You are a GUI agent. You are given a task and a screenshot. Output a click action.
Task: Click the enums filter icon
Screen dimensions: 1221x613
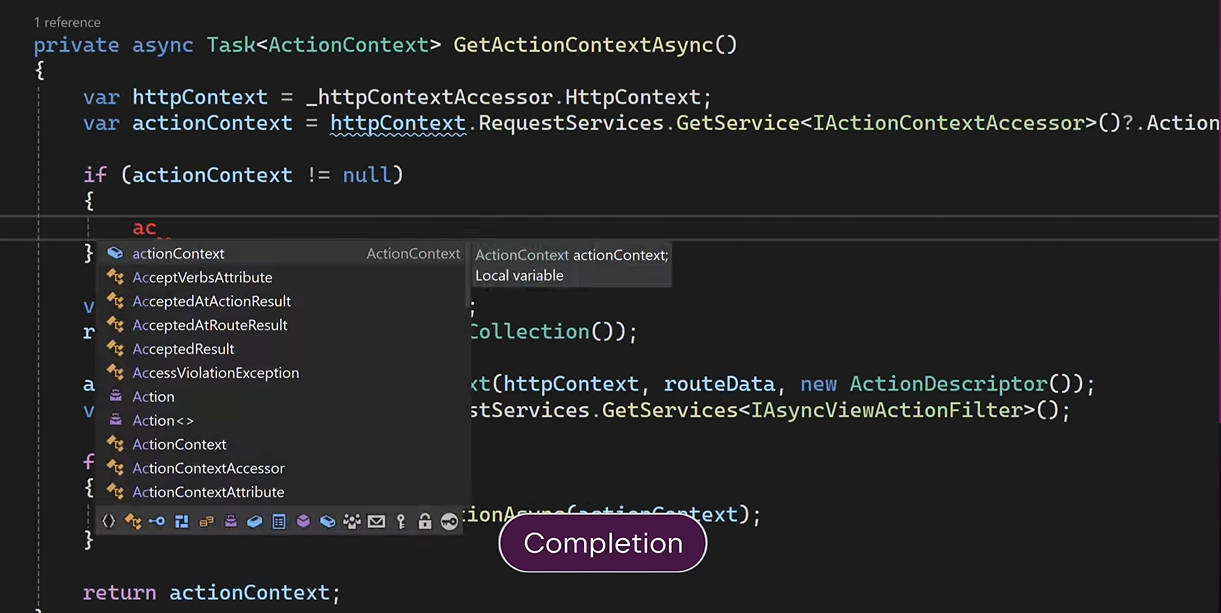pyautogui.click(x=206, y=521)
